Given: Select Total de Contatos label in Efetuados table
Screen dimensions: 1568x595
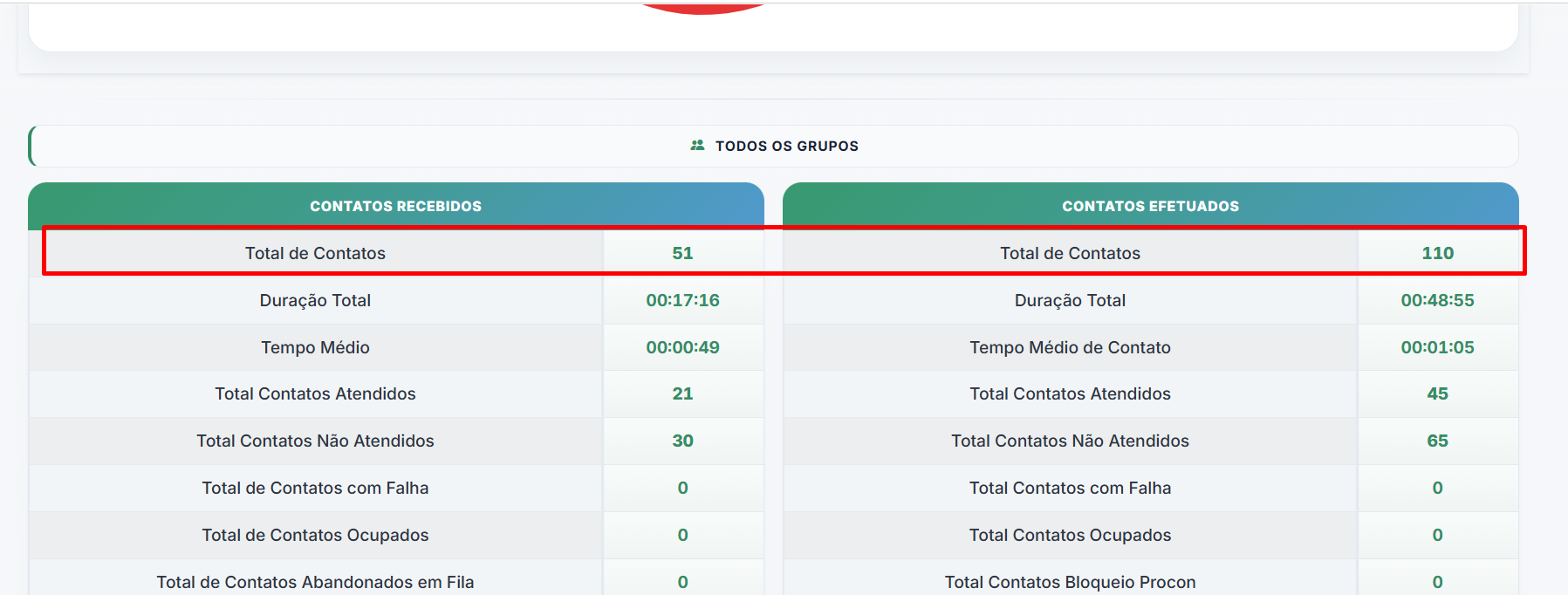Looking at the screenshot, I should coord(1070,253).
